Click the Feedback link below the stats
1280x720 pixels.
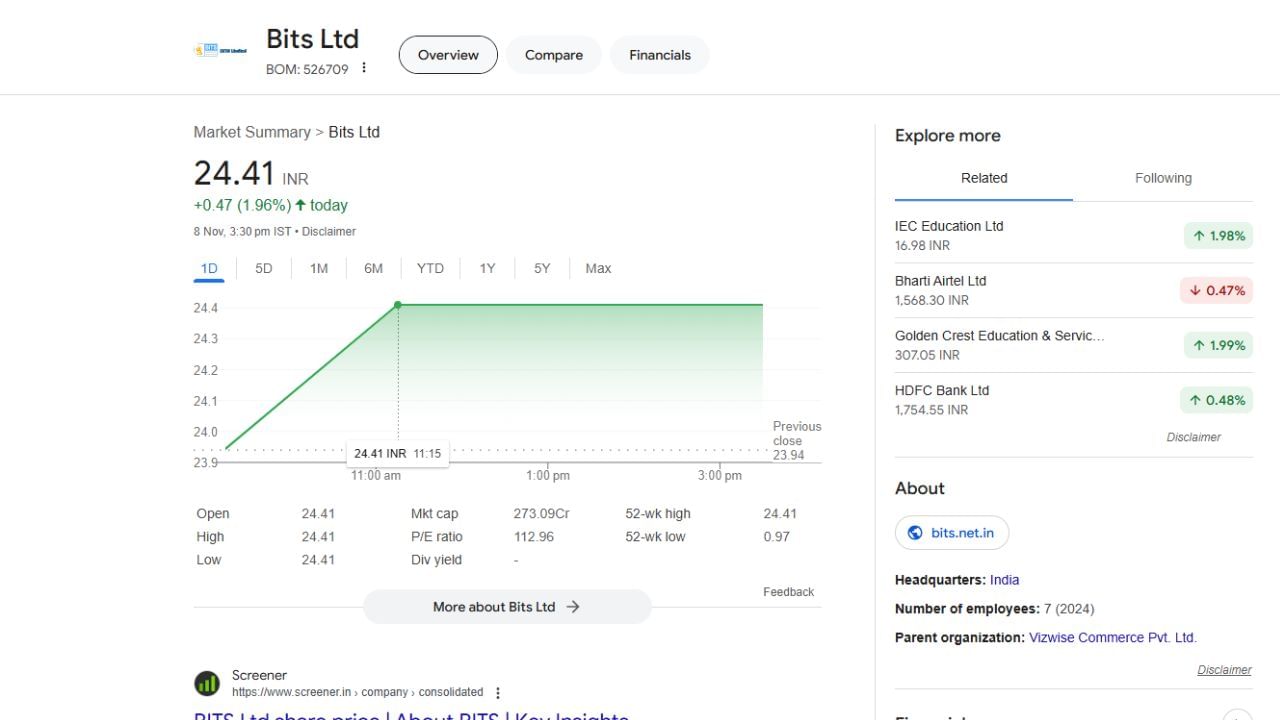789,592
